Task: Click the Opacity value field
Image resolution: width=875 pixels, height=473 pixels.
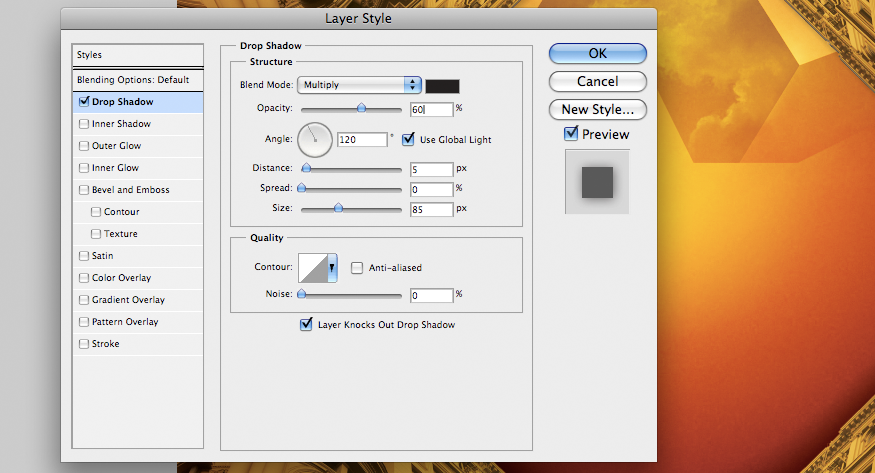Action: point(431,109)
